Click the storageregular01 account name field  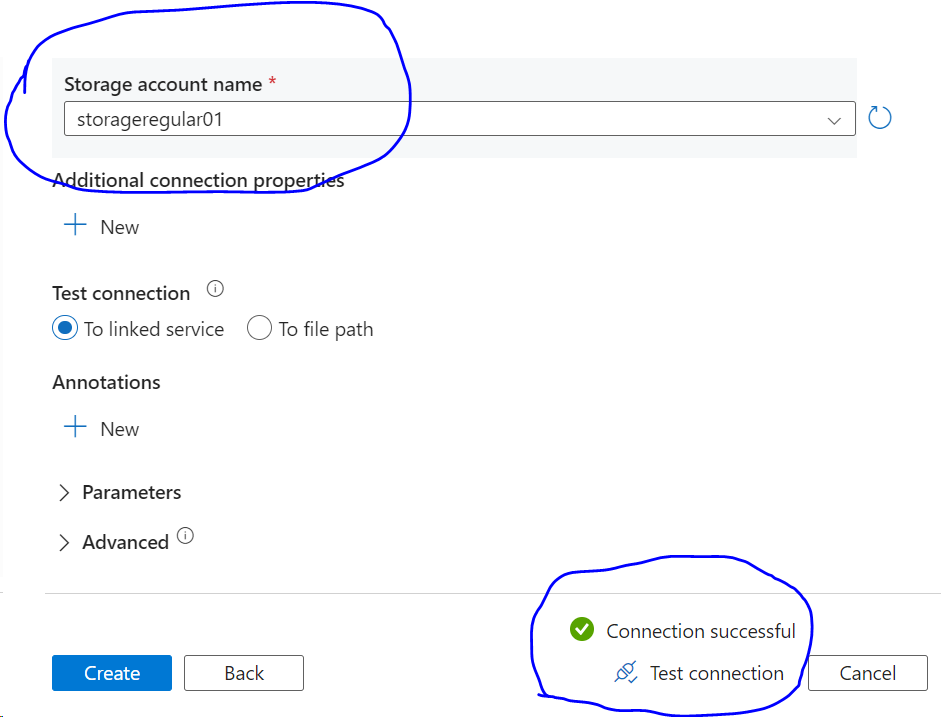pyautogui.click(x=440, y=119)
